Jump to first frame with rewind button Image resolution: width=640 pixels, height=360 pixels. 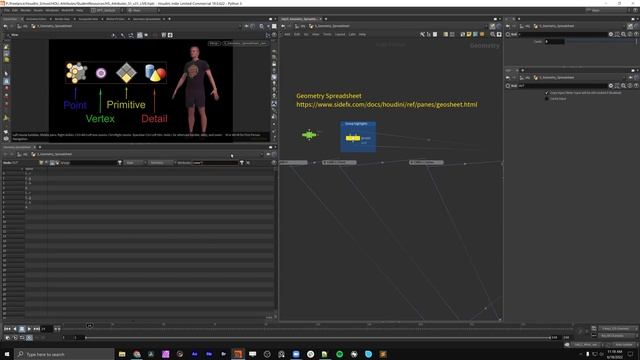(7, 329)
